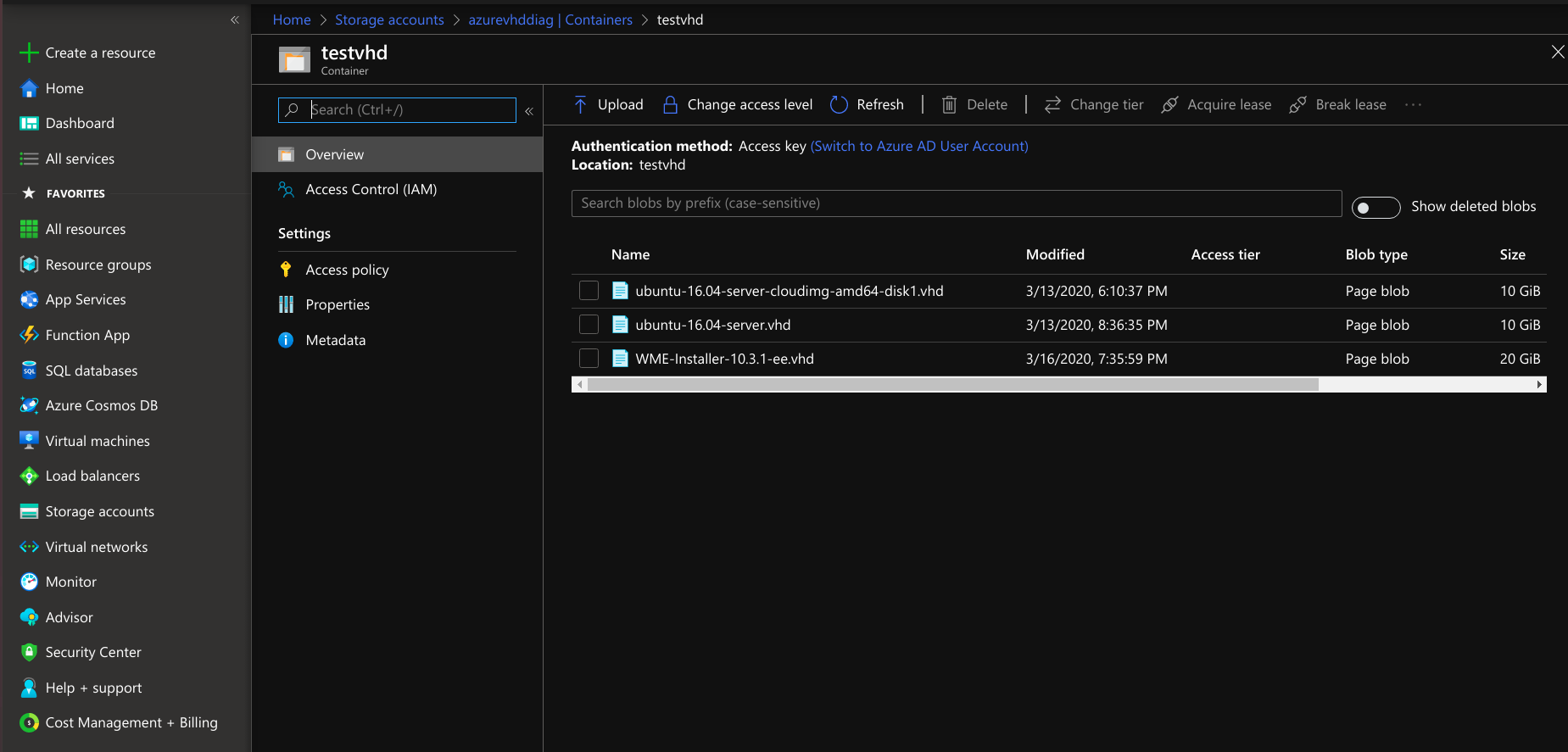Image resolution: width=1568 pixels, height=752 pixels.
Task: Open Access Control (IAM) menu item
Action: [x=371, y=190]
